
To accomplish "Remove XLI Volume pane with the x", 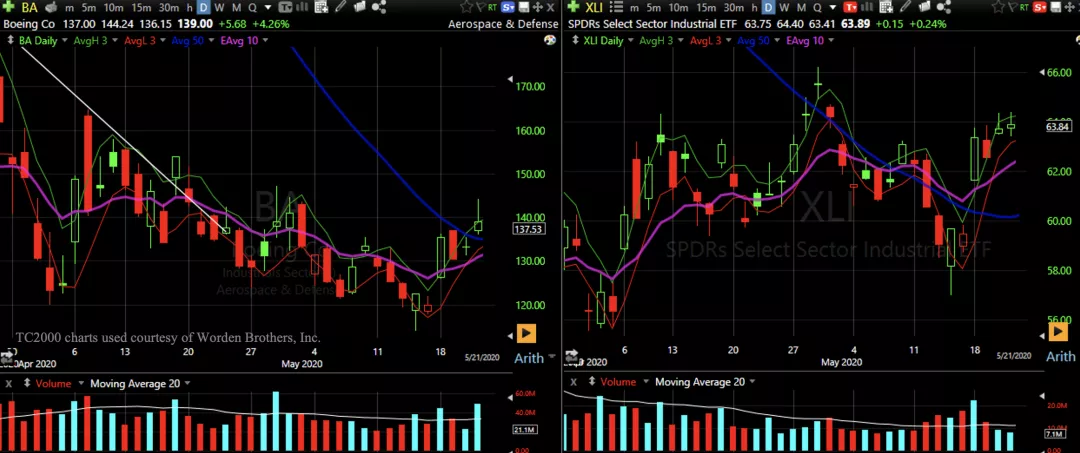I will pos(573,381).
